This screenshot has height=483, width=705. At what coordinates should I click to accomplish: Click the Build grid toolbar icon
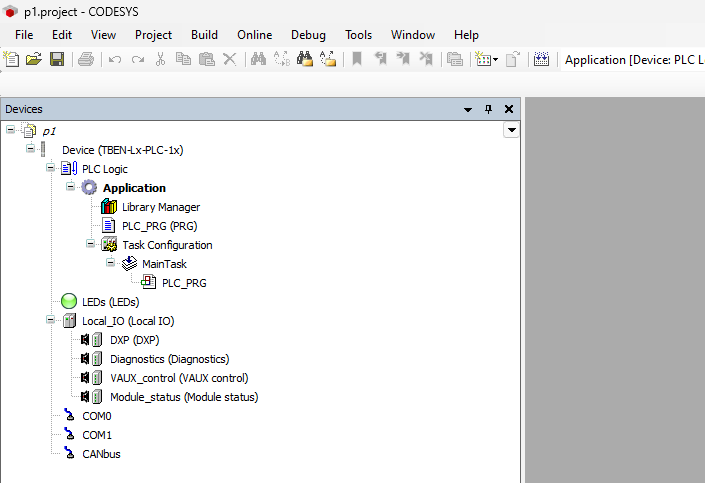point(541,59)
